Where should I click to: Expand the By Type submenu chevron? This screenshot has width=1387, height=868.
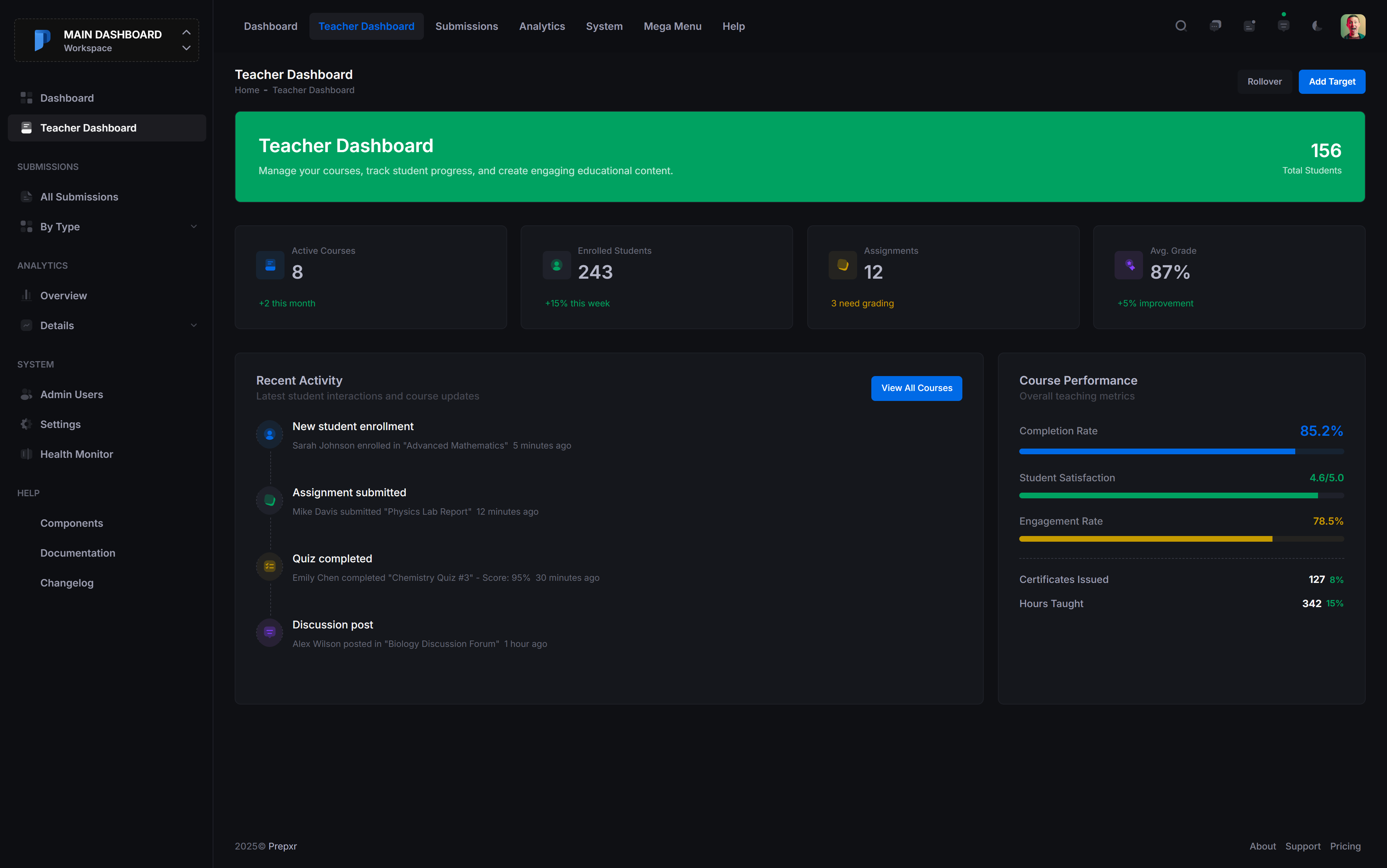193,227
